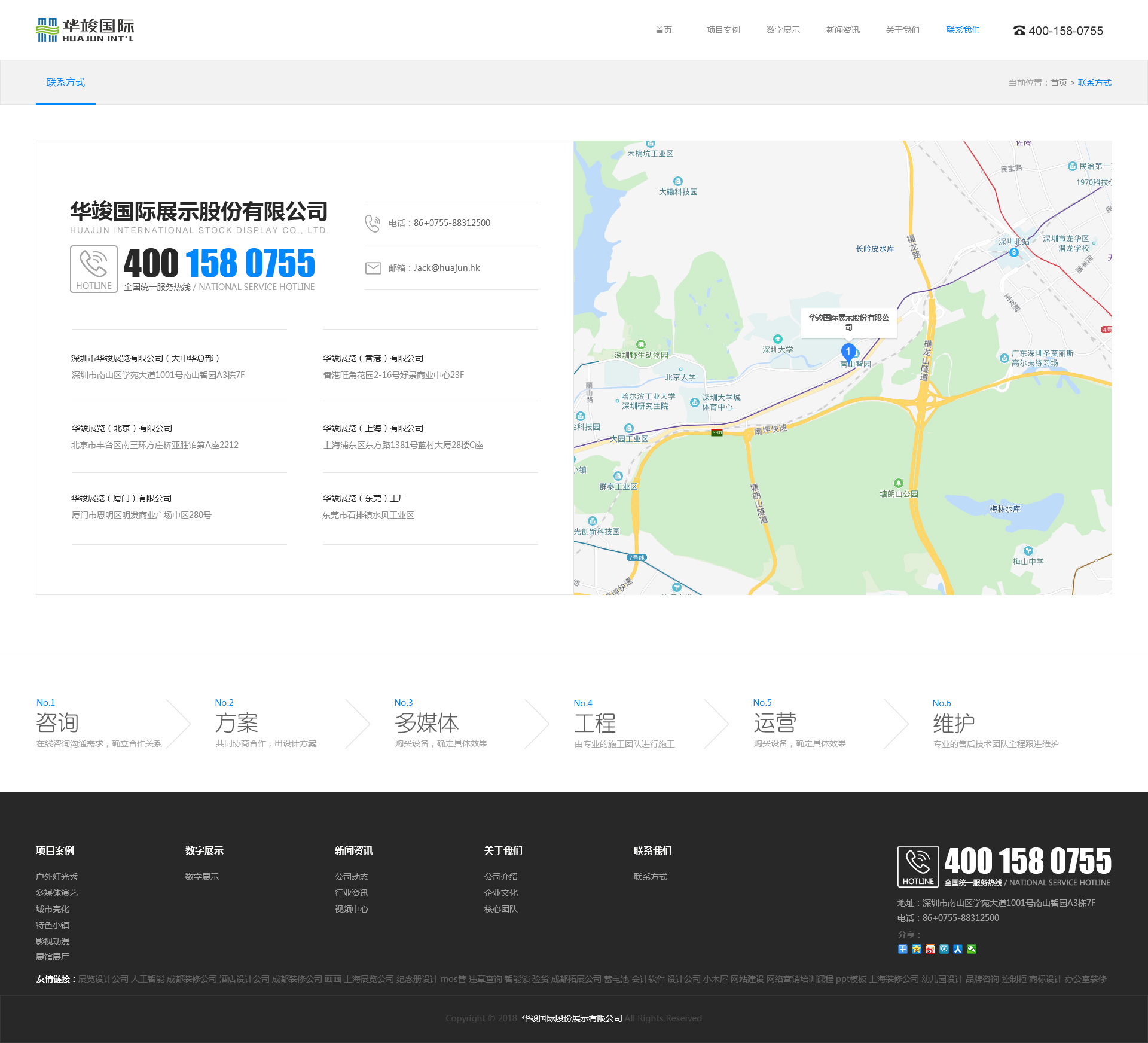Click the map label 华竣国际展示股份有限公司 popup

point(848,322)
